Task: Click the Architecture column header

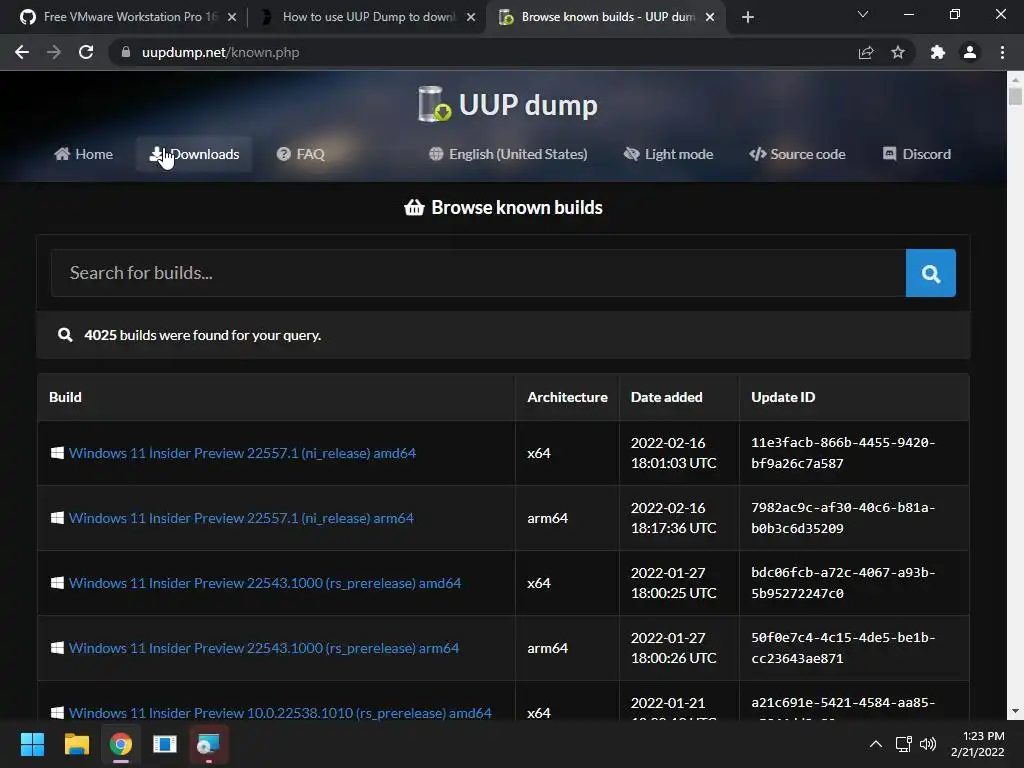Action: 568,397
